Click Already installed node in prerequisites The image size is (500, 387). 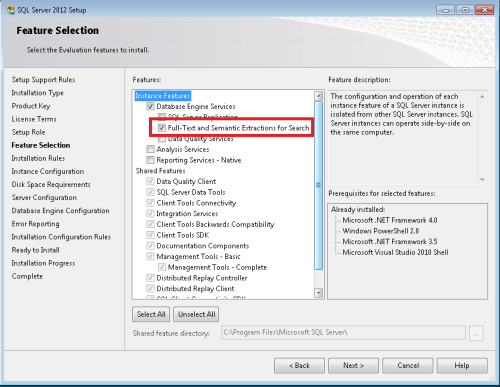pos(358,210)
